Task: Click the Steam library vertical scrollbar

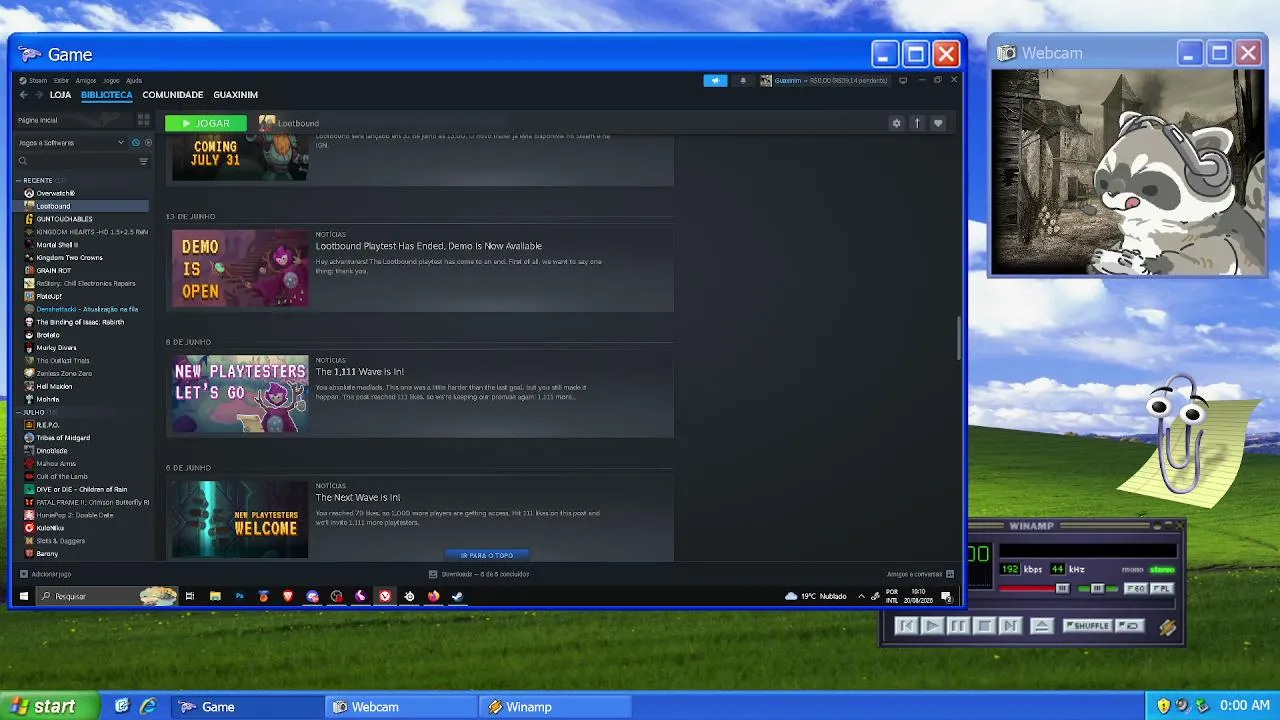Action: [958, 340]
